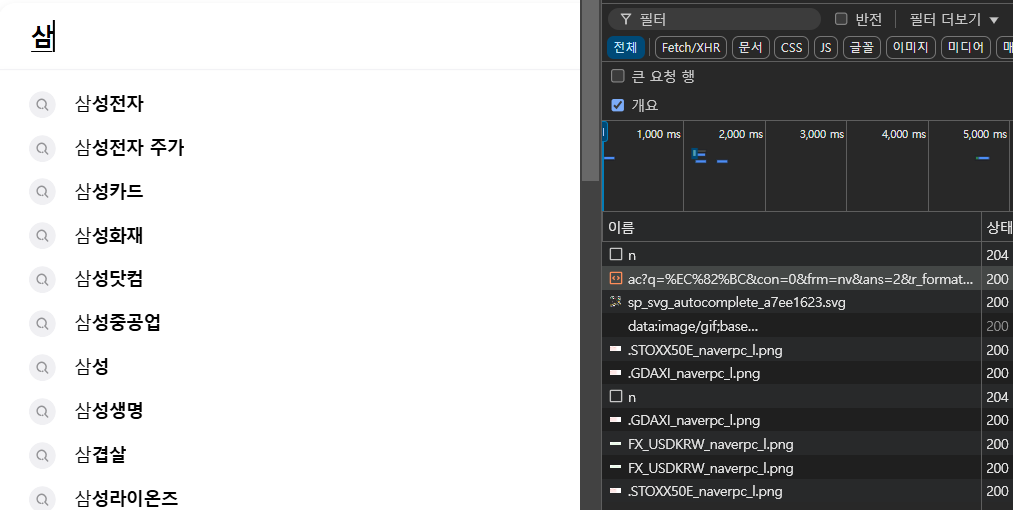Click the 4,000 ms timeline marker
The width and height of the screenshot is (1013, 510).
click(x=903, y=134)
